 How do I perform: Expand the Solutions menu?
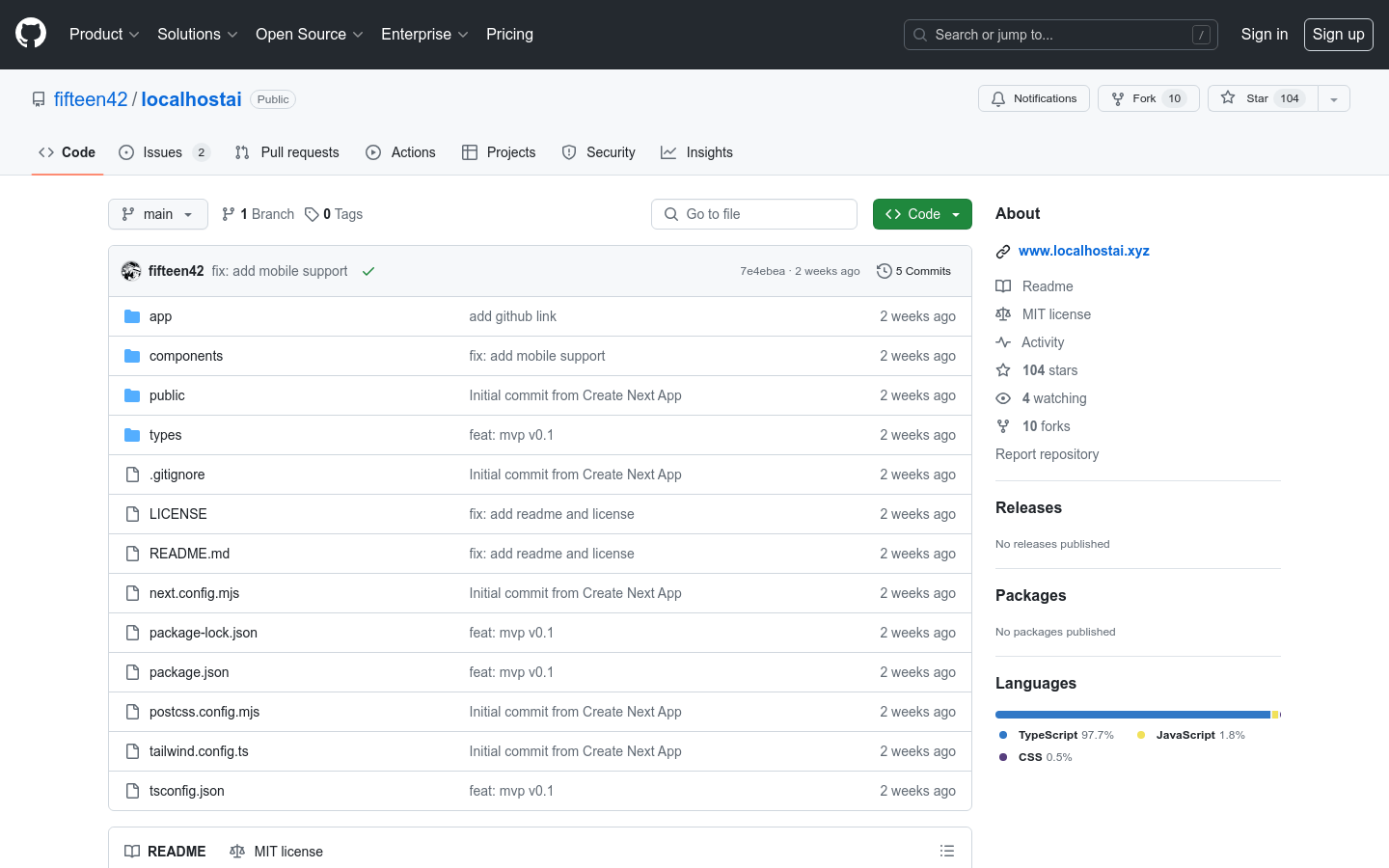(197, 34)
